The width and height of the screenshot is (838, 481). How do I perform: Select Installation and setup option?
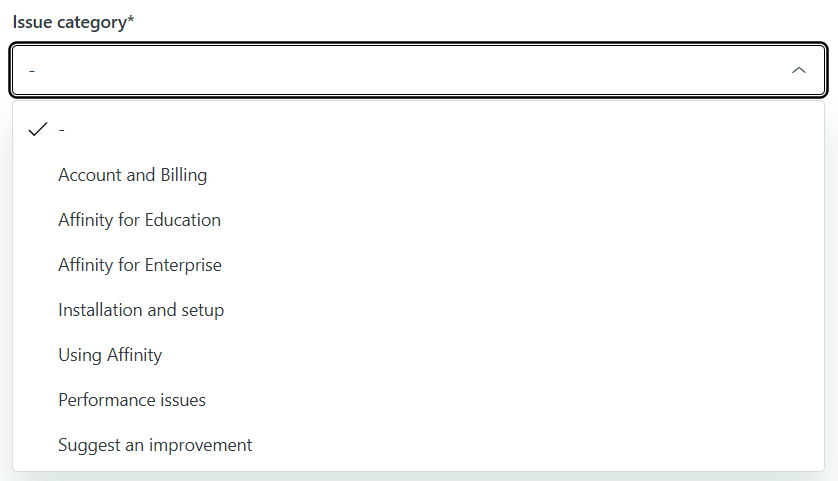141,310
